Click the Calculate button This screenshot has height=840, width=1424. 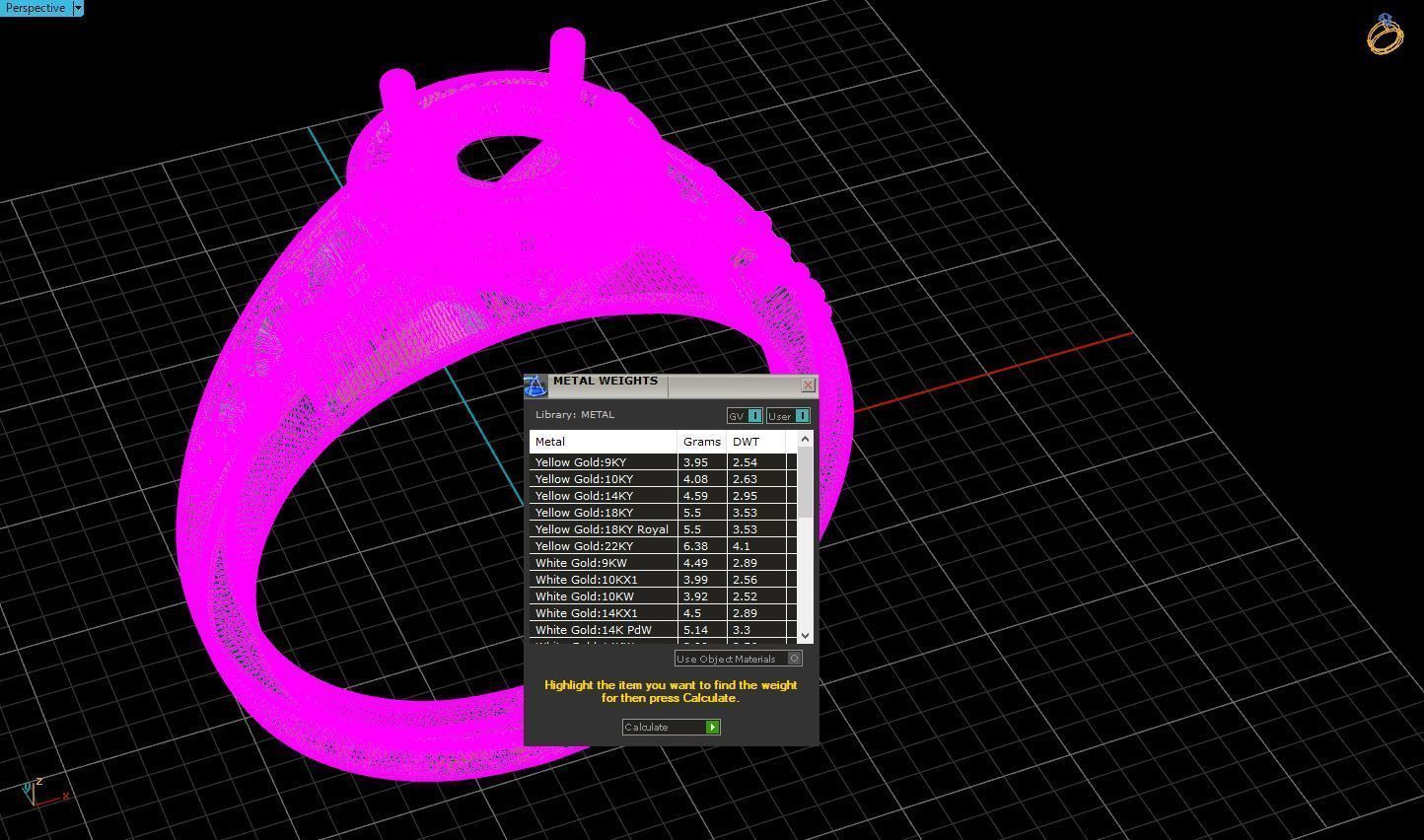point(671,728)
